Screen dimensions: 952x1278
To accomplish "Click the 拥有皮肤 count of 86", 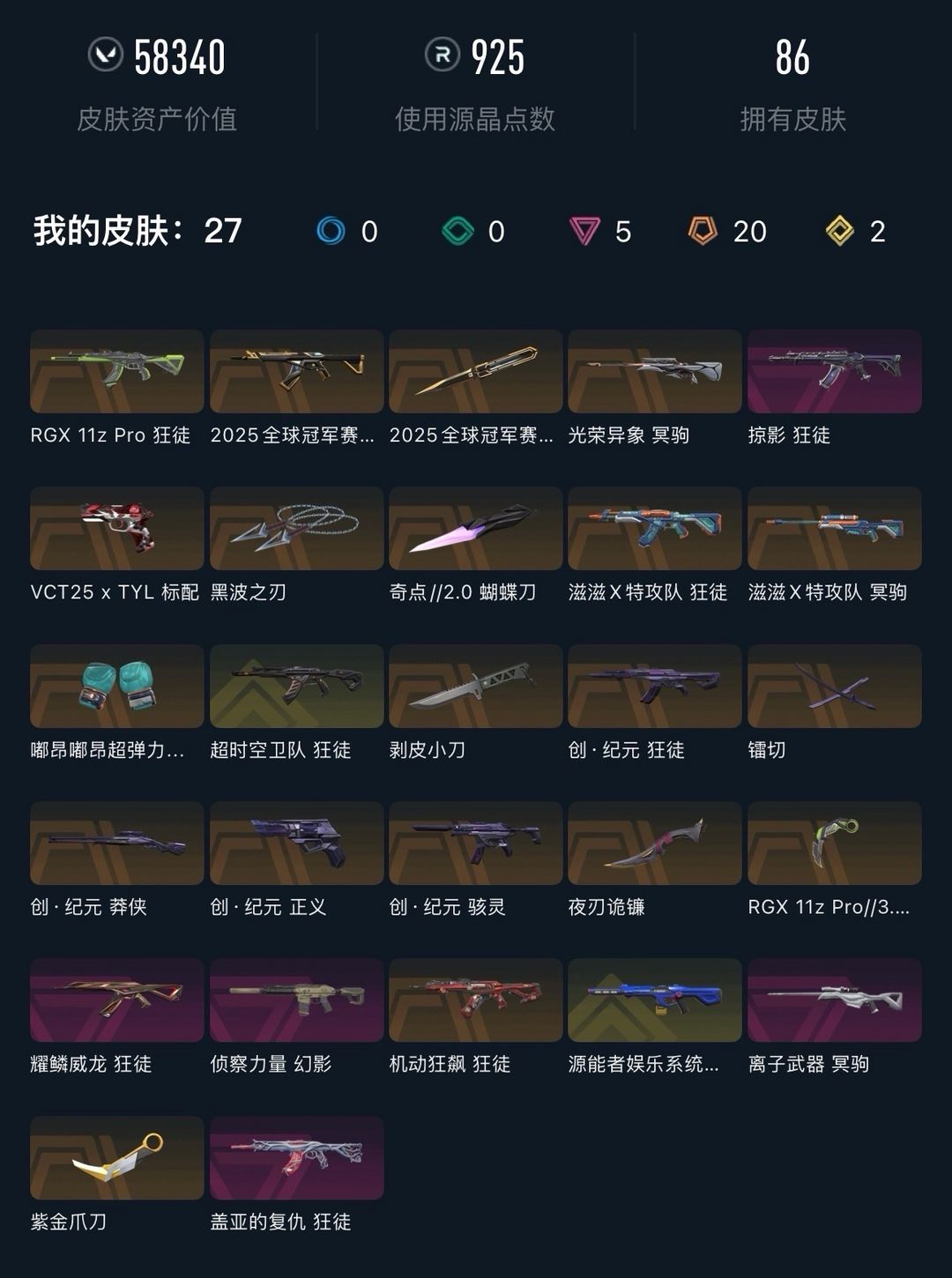I will click(792, 57).
